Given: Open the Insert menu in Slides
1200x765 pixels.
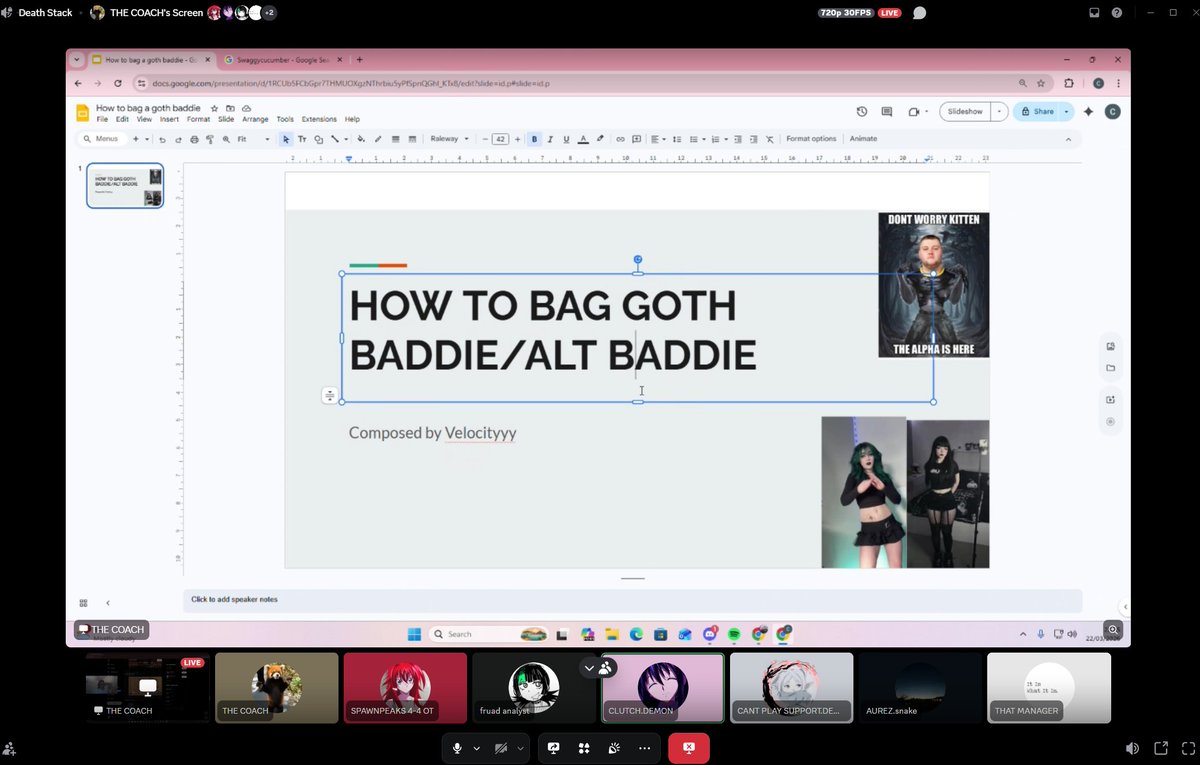Looking at the screenshot, I should point(169,119).
